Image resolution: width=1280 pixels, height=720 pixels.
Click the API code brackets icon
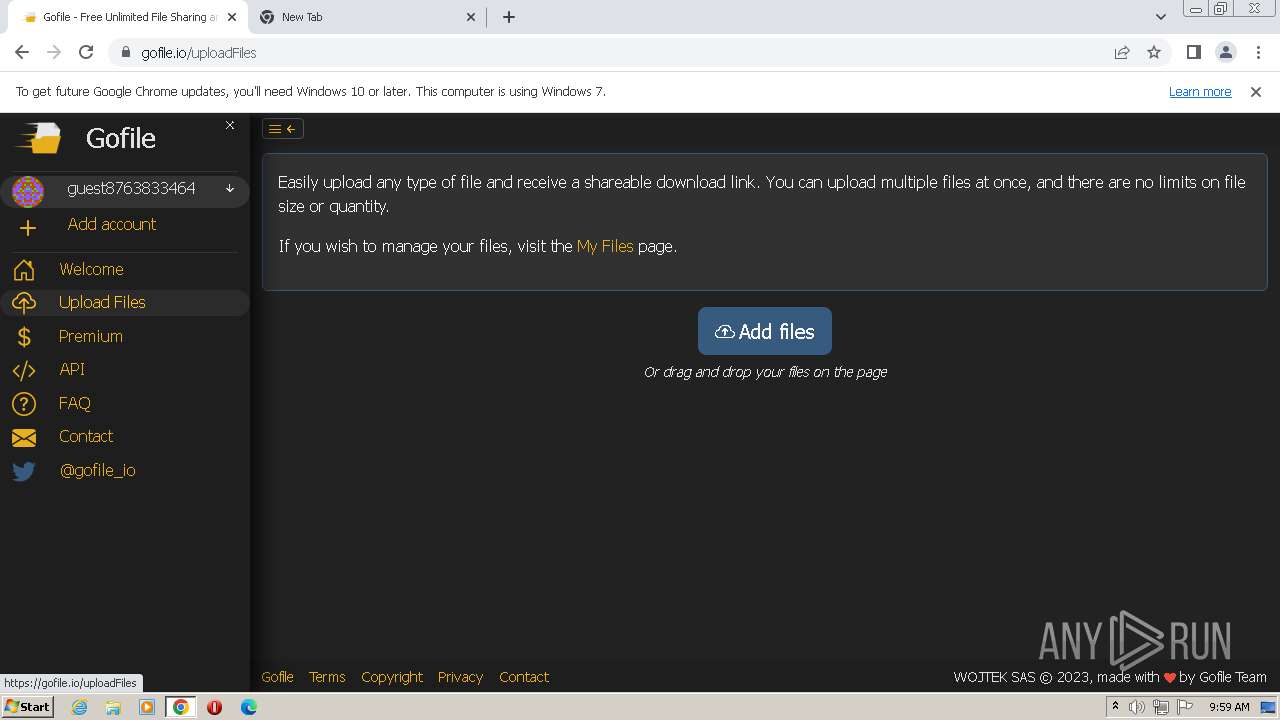click(x=24, y=370)
